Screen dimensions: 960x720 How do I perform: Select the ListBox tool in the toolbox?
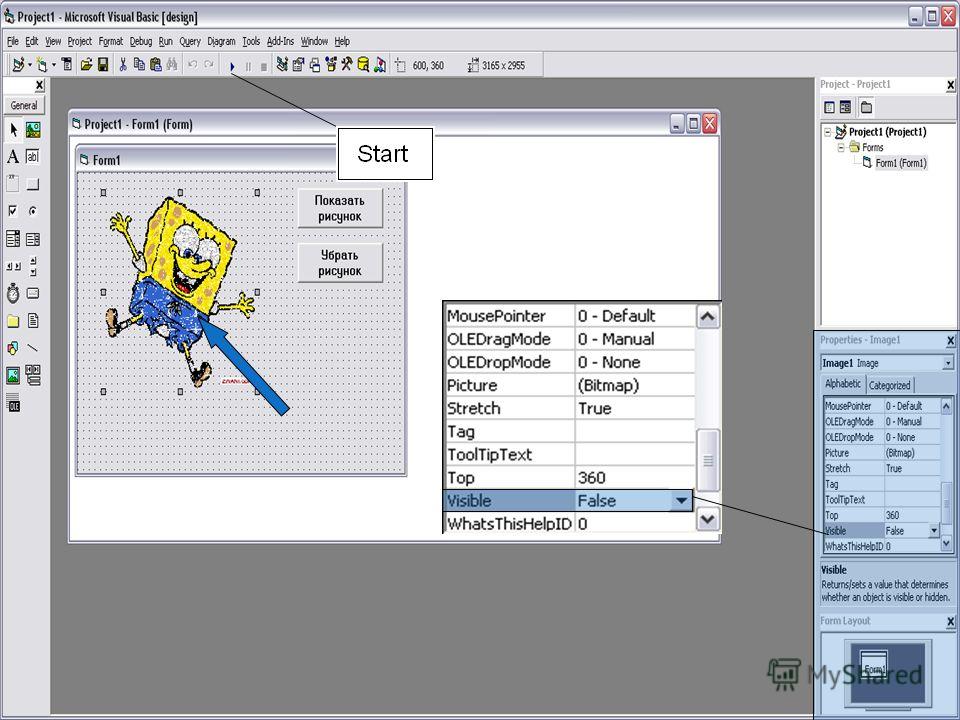coord(33,239)
